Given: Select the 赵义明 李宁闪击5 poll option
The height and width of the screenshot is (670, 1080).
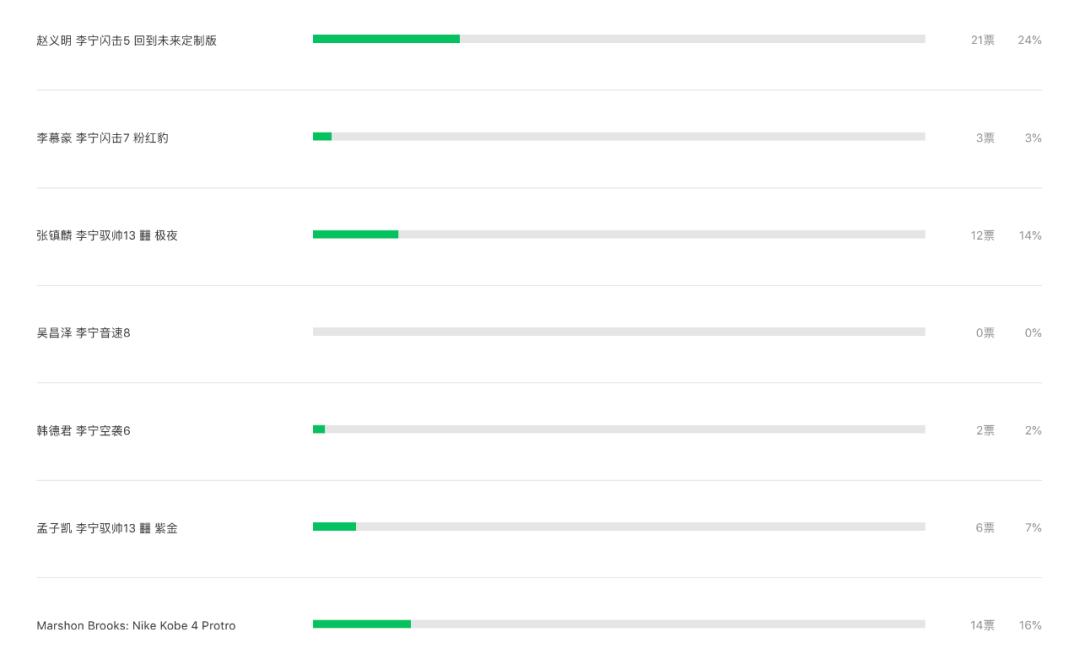Looking at the screenshot, I should coord(126,40).
